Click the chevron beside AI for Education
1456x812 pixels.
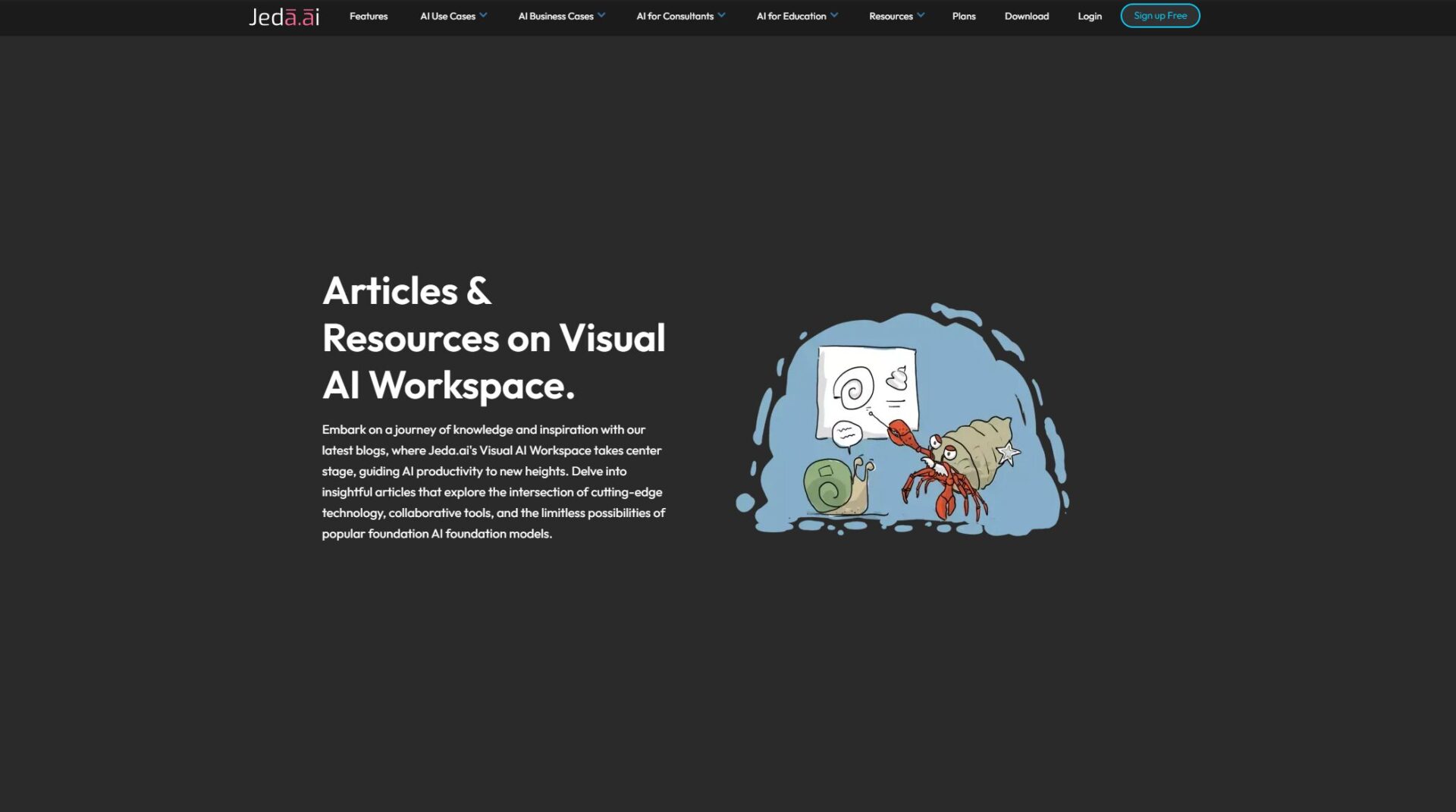(x=835, y=15)
